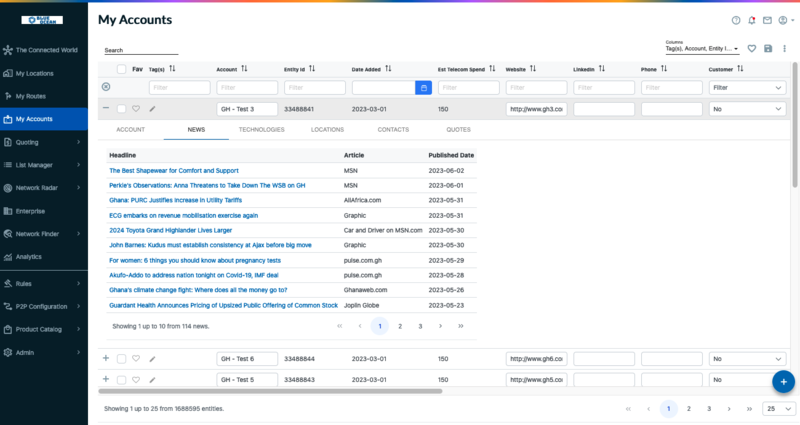Tick the checkbox for the GH - Test 3 row
The image size is (800, 425).
pyautogui.click(x=121, y=108)
